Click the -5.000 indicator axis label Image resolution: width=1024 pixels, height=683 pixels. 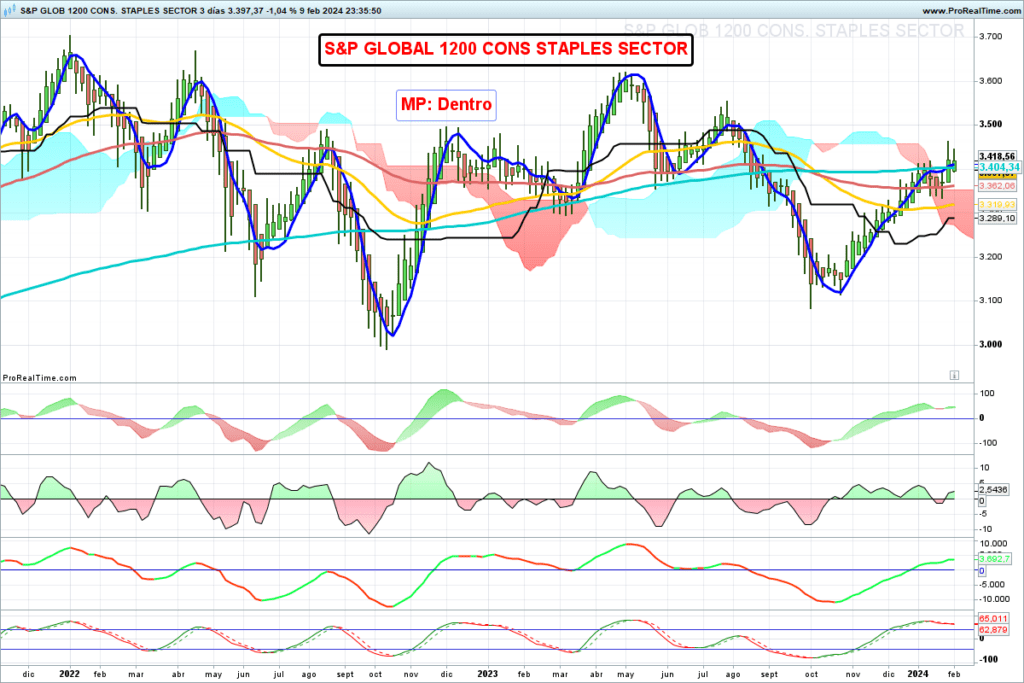click(993, 584)
